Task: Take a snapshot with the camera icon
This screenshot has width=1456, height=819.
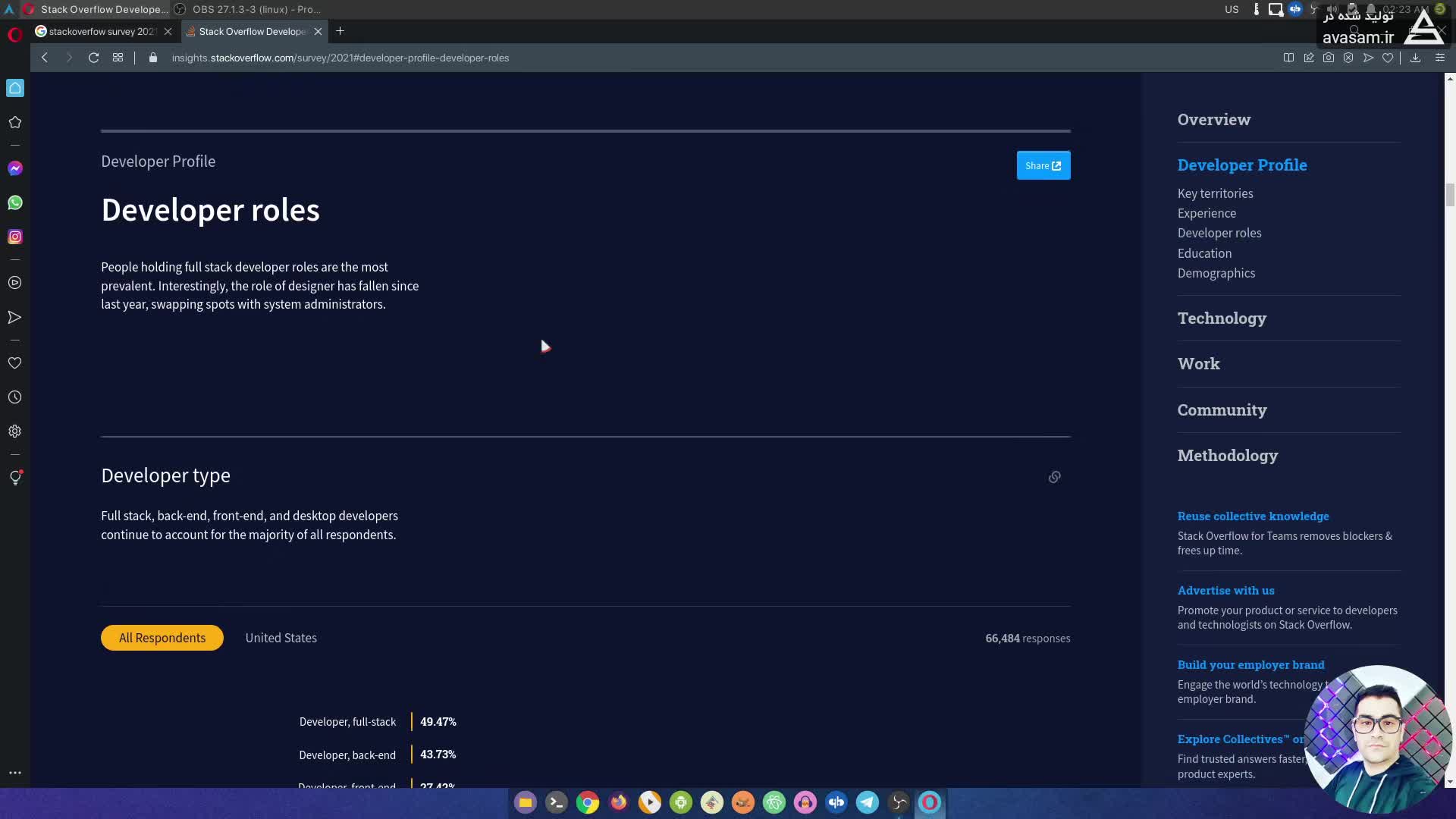Action: (x=1329, y=58)
